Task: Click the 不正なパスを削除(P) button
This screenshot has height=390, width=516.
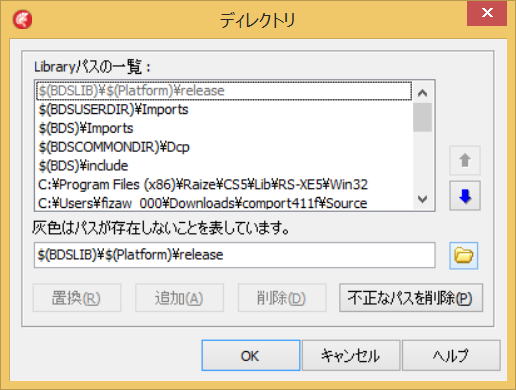Action: click(411, 298)
